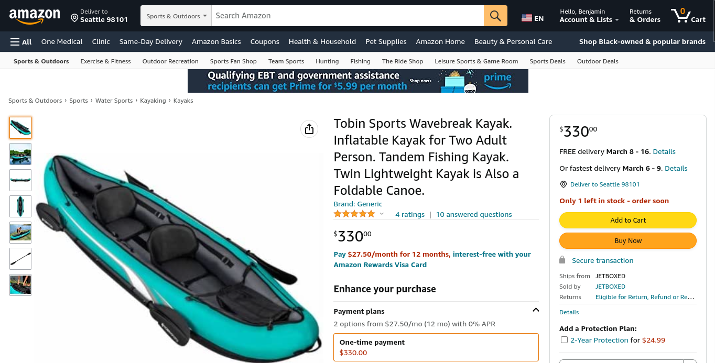Click the Deliver to Seattle location pin
Screen dimensions: 715x363
point(74,18)
